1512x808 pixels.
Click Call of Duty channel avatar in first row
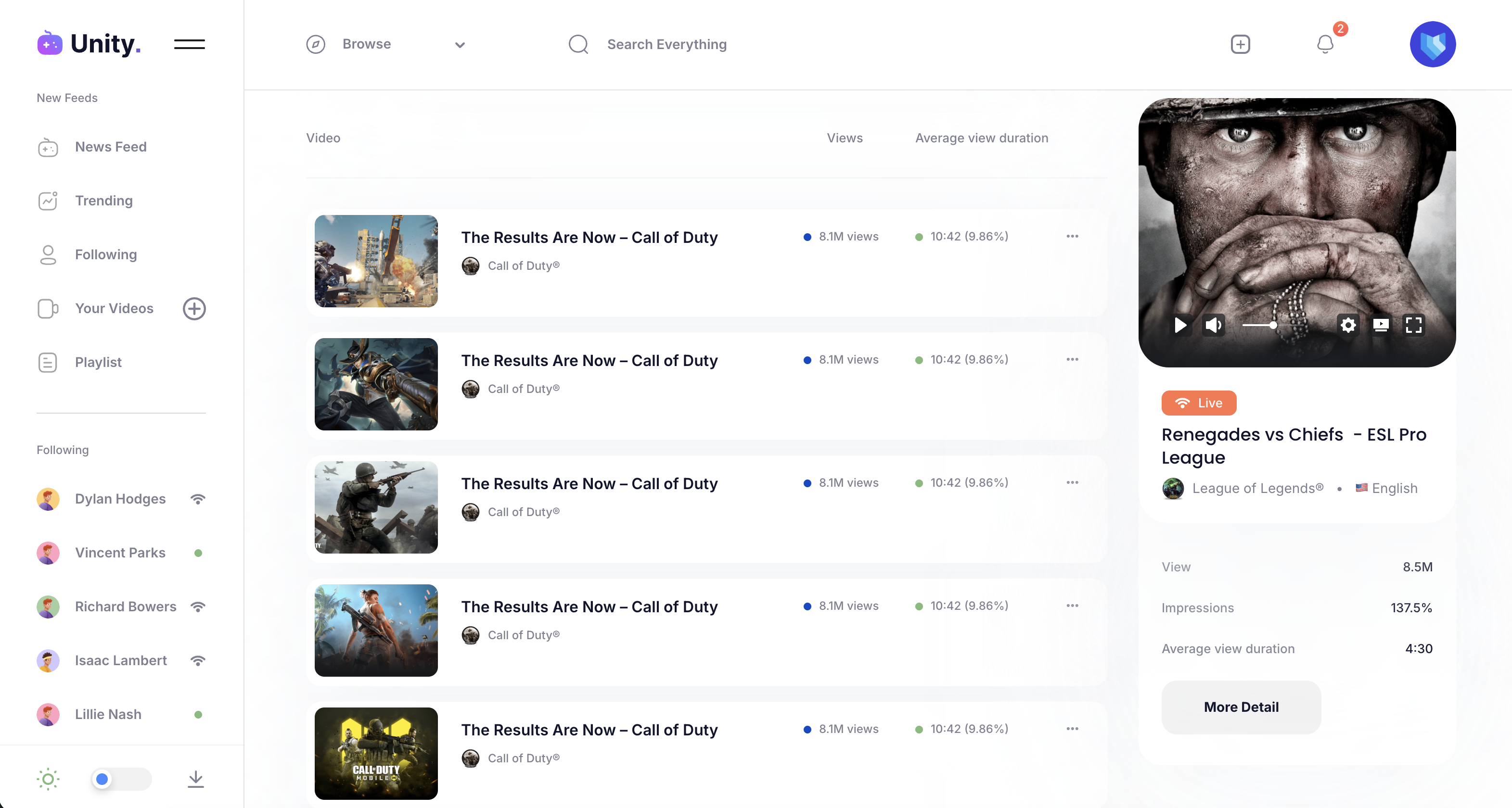click(470, 266)
